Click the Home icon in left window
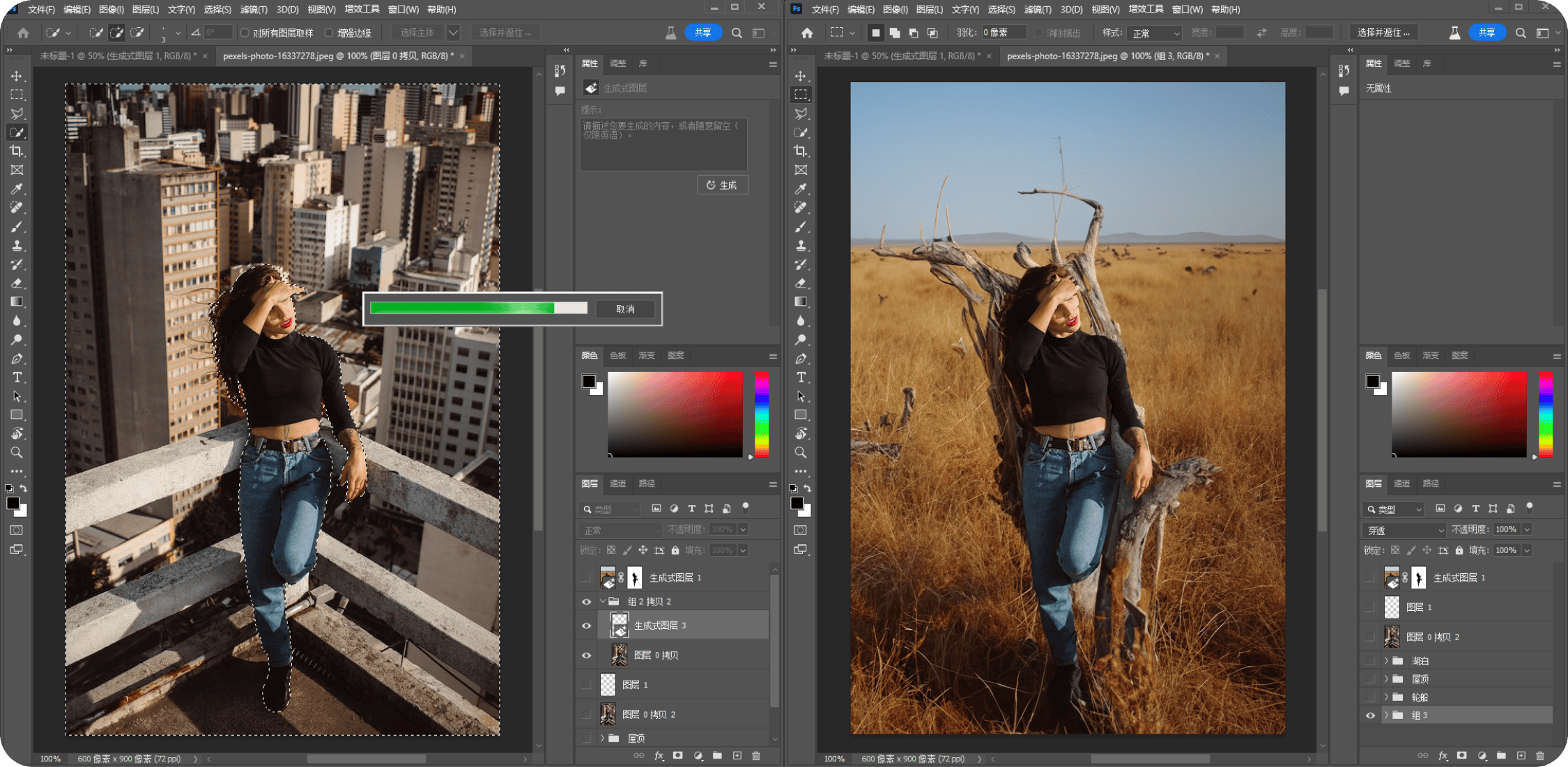Viewport: 1568px width, 767px height. coord(23,33)
